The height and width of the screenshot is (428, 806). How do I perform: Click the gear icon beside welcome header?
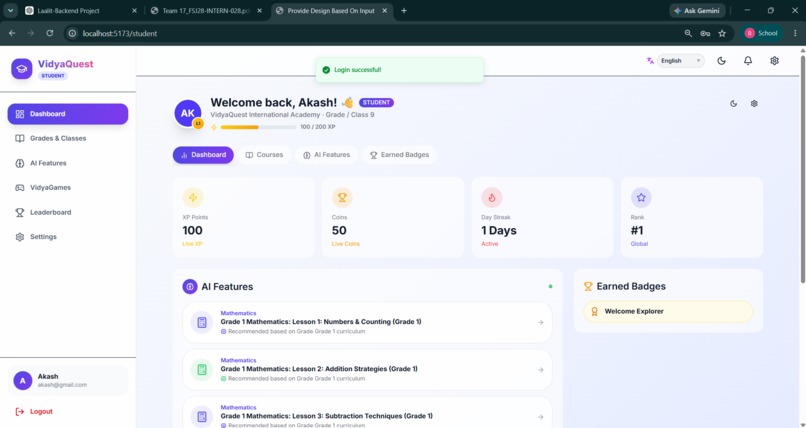754,104
